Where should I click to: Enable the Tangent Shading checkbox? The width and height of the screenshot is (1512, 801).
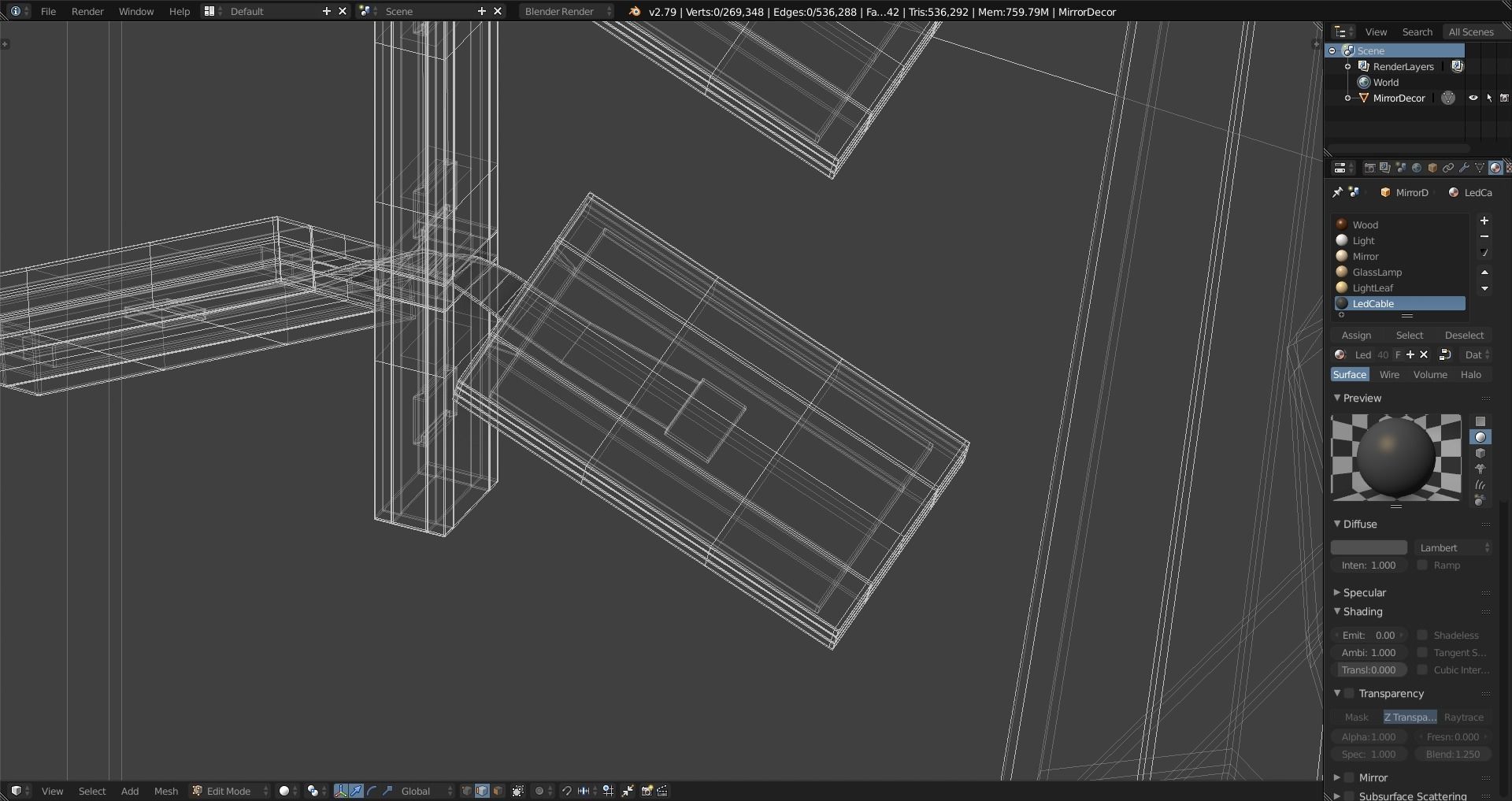coord(1422,652)
